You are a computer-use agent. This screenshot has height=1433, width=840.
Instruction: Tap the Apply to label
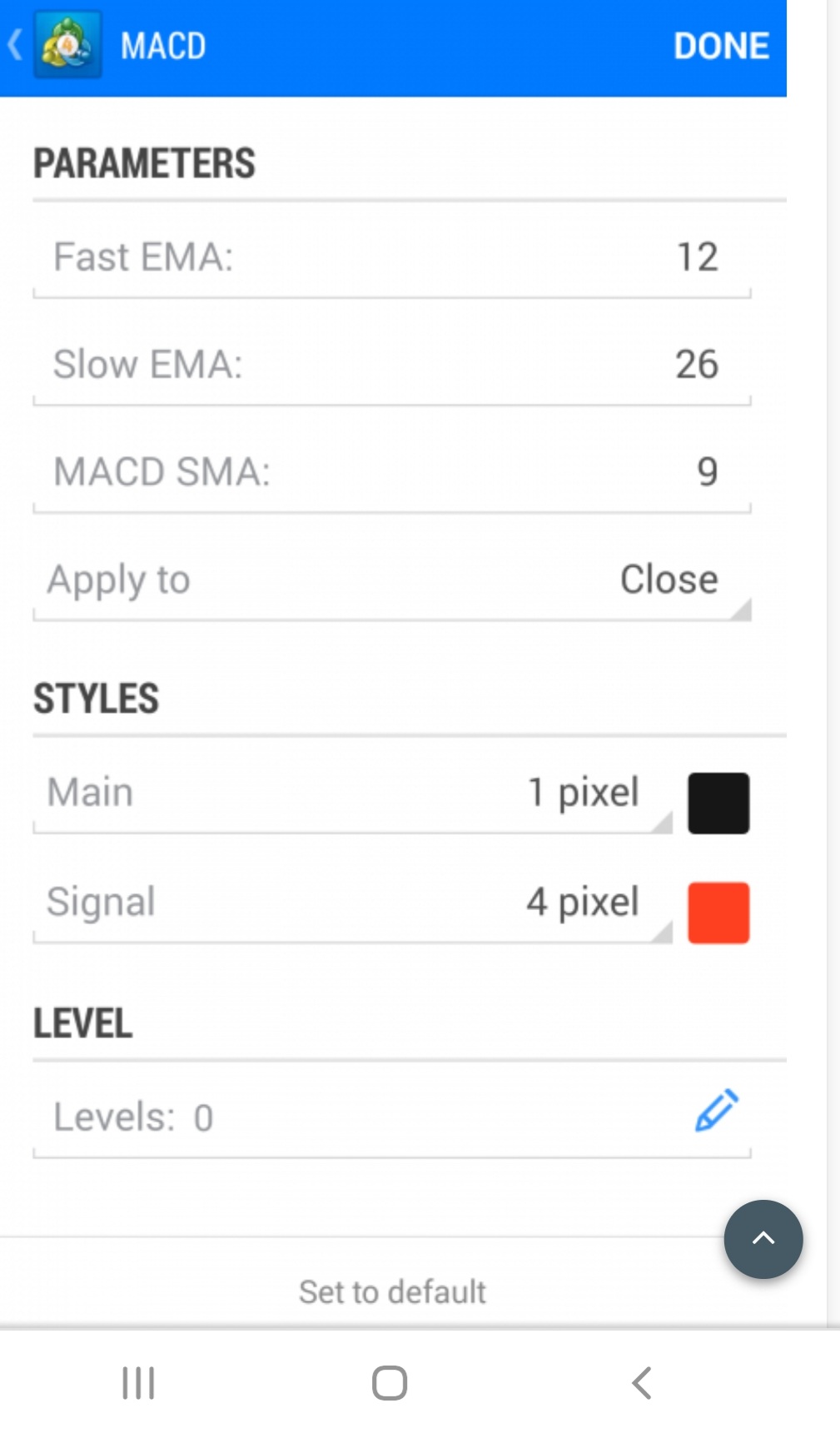tap(119, 580)
